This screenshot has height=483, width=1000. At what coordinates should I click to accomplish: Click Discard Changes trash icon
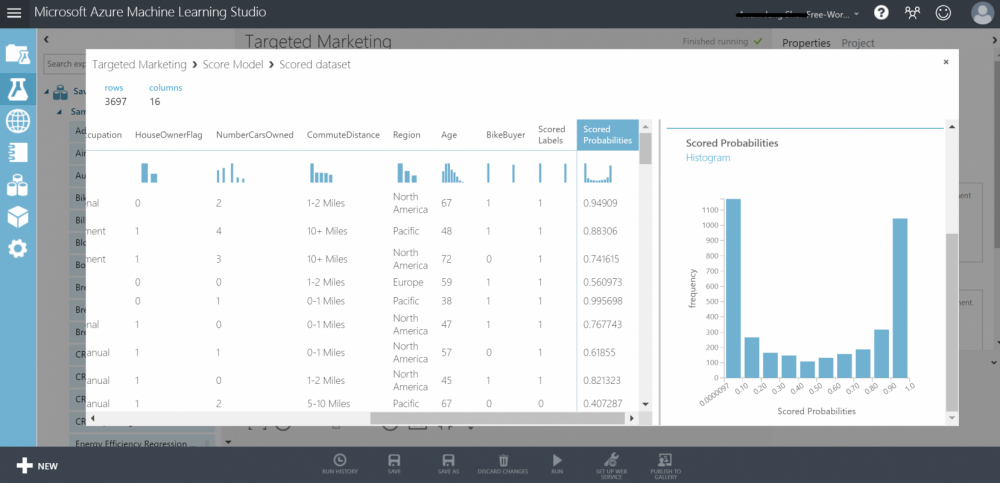click(503, 464)
